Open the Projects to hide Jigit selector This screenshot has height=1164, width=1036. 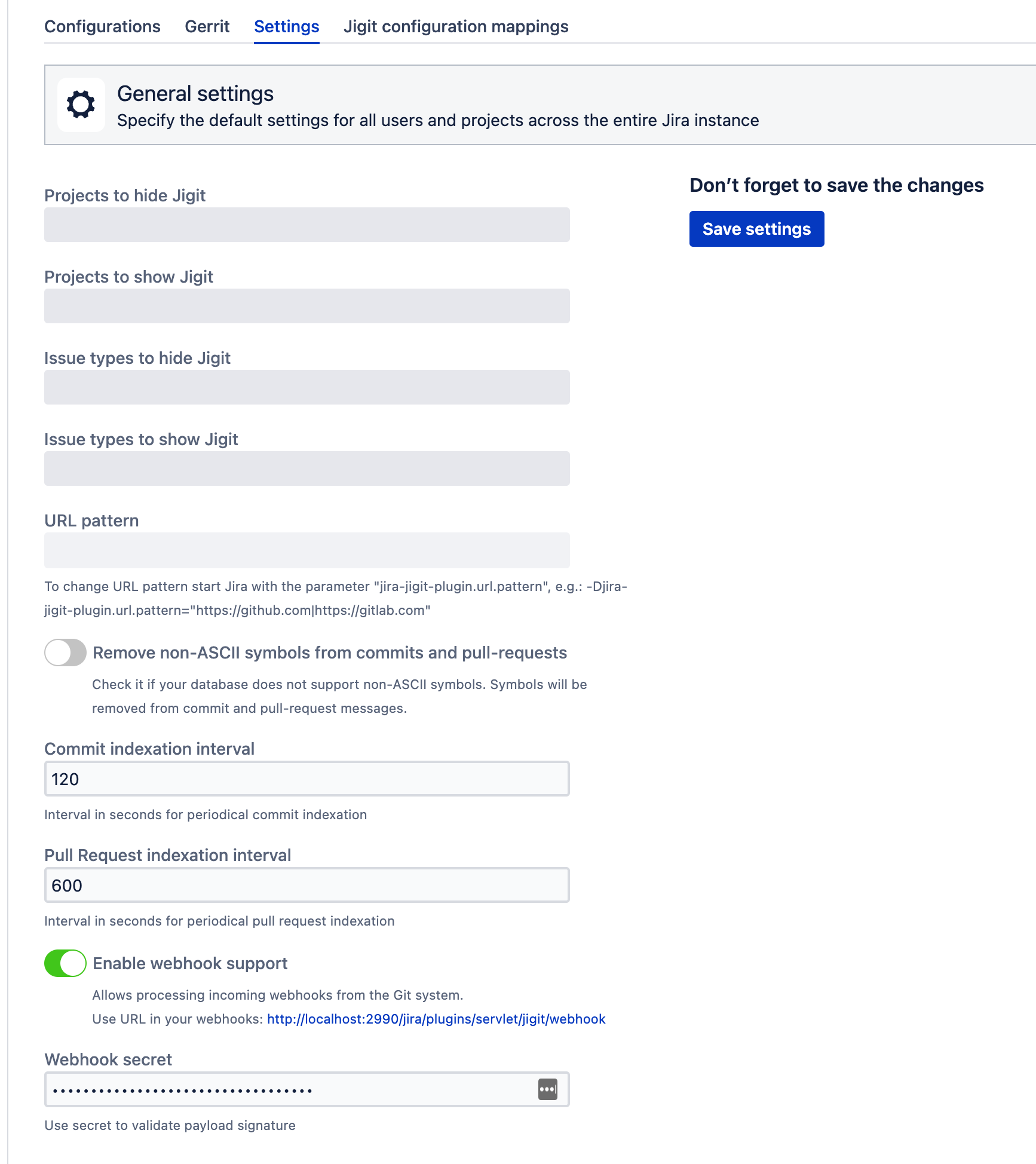tap(306, 225)
